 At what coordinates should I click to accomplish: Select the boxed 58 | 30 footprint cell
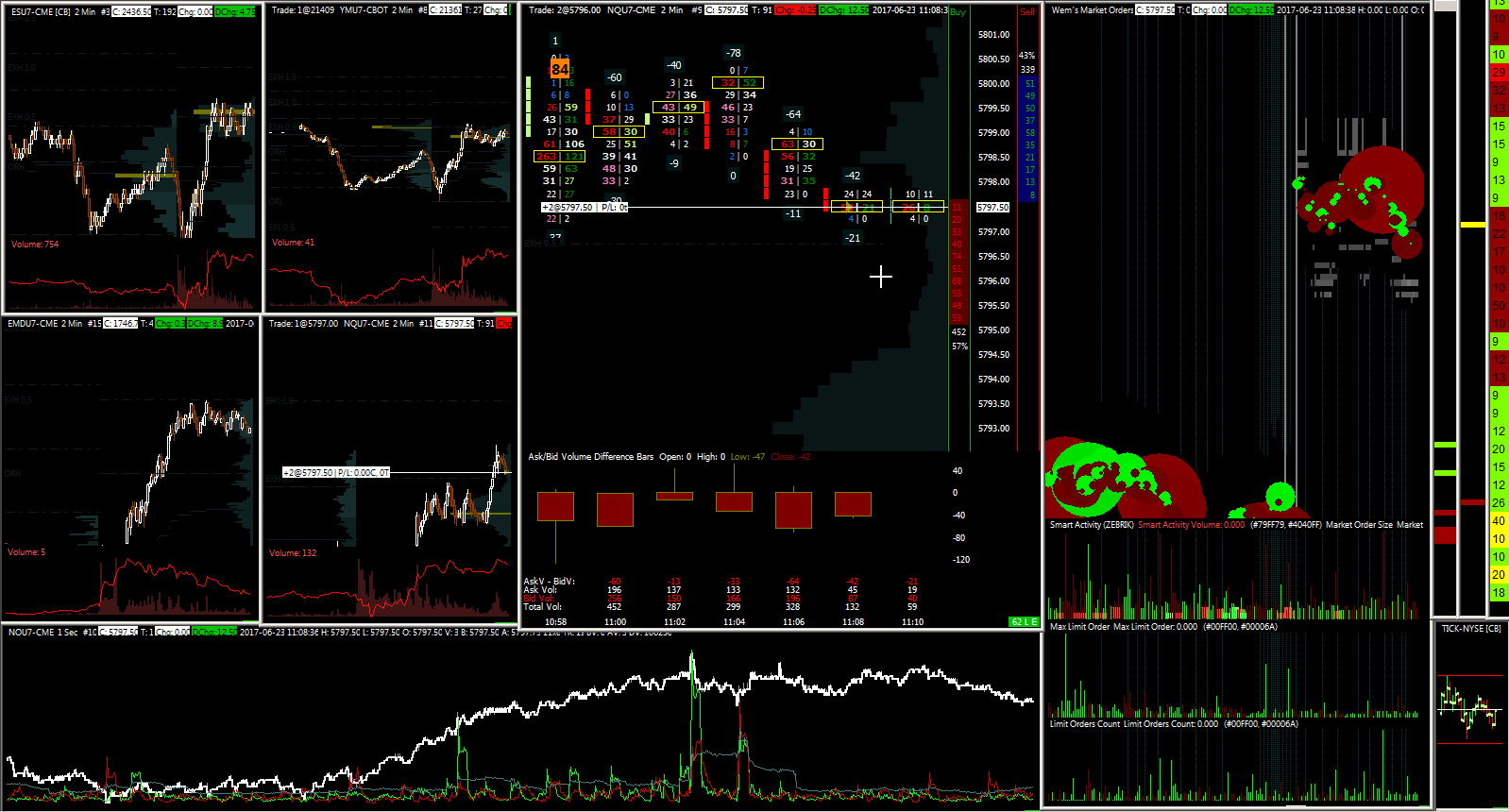tap(619, 132)
